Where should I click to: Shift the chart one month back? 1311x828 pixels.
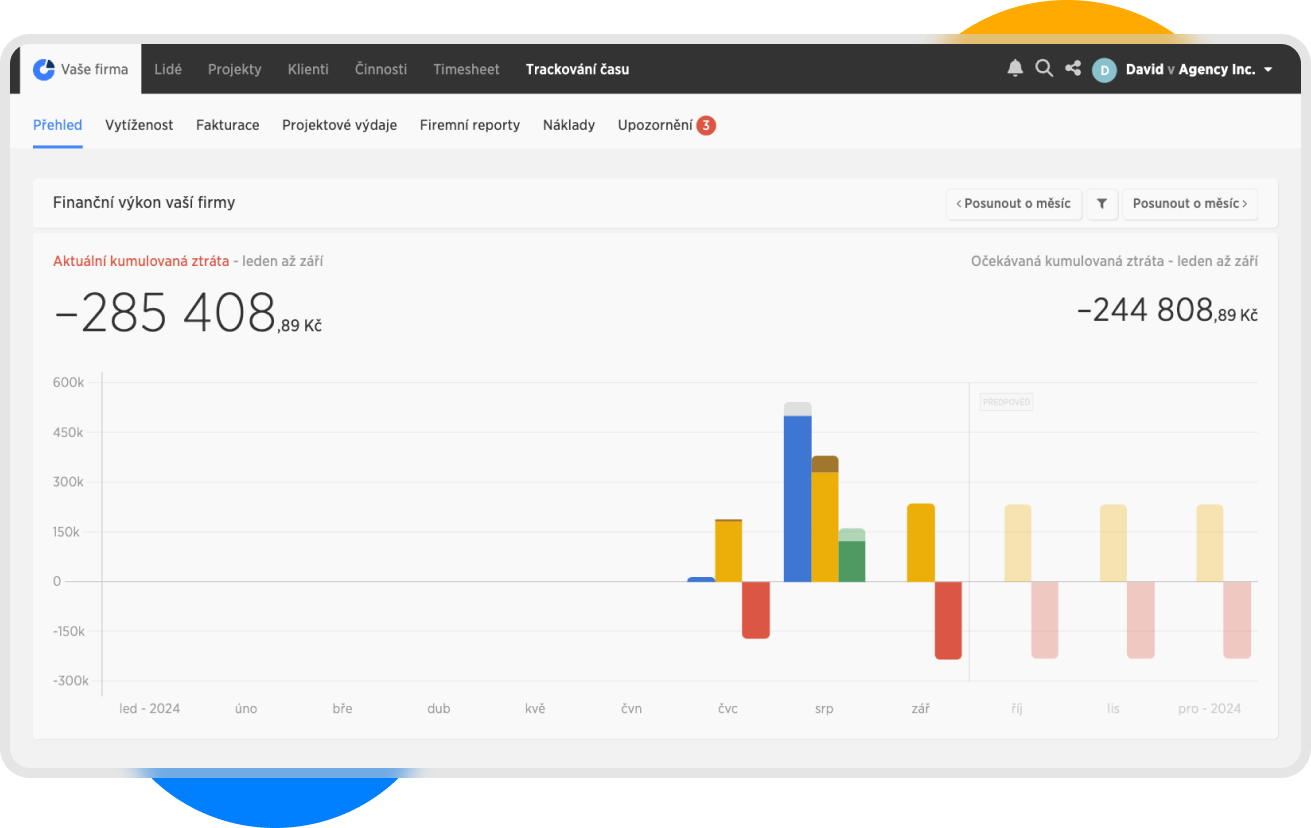pos(1013,204)
